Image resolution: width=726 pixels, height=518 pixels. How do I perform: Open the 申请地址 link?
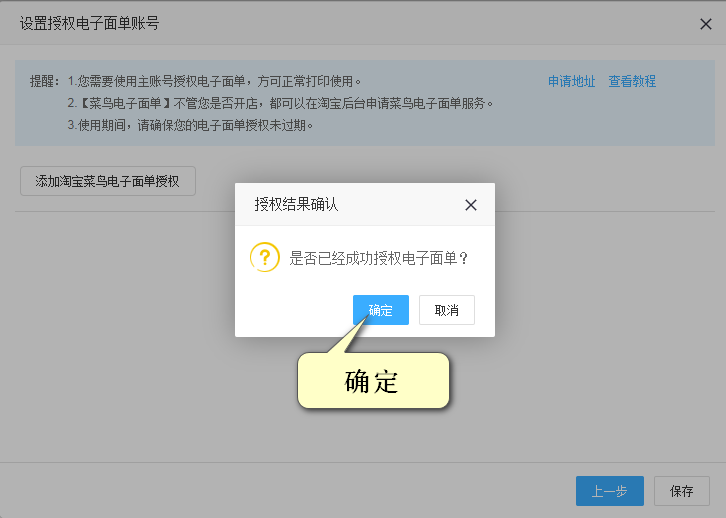pyautogui.click(x=571, y=81)
